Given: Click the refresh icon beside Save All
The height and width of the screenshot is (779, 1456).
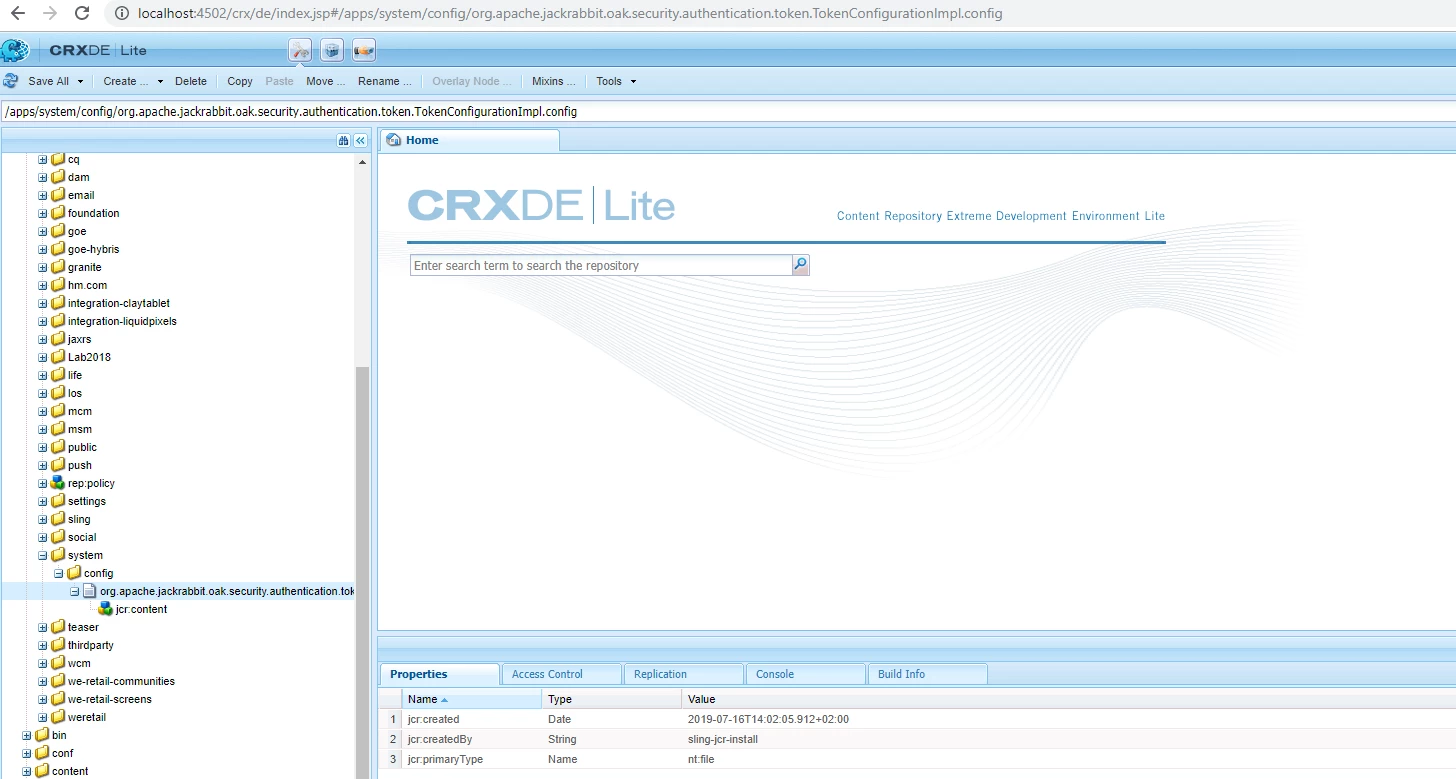Looking at the screenshot, I should pyautogui.click(x=11, y=81).
